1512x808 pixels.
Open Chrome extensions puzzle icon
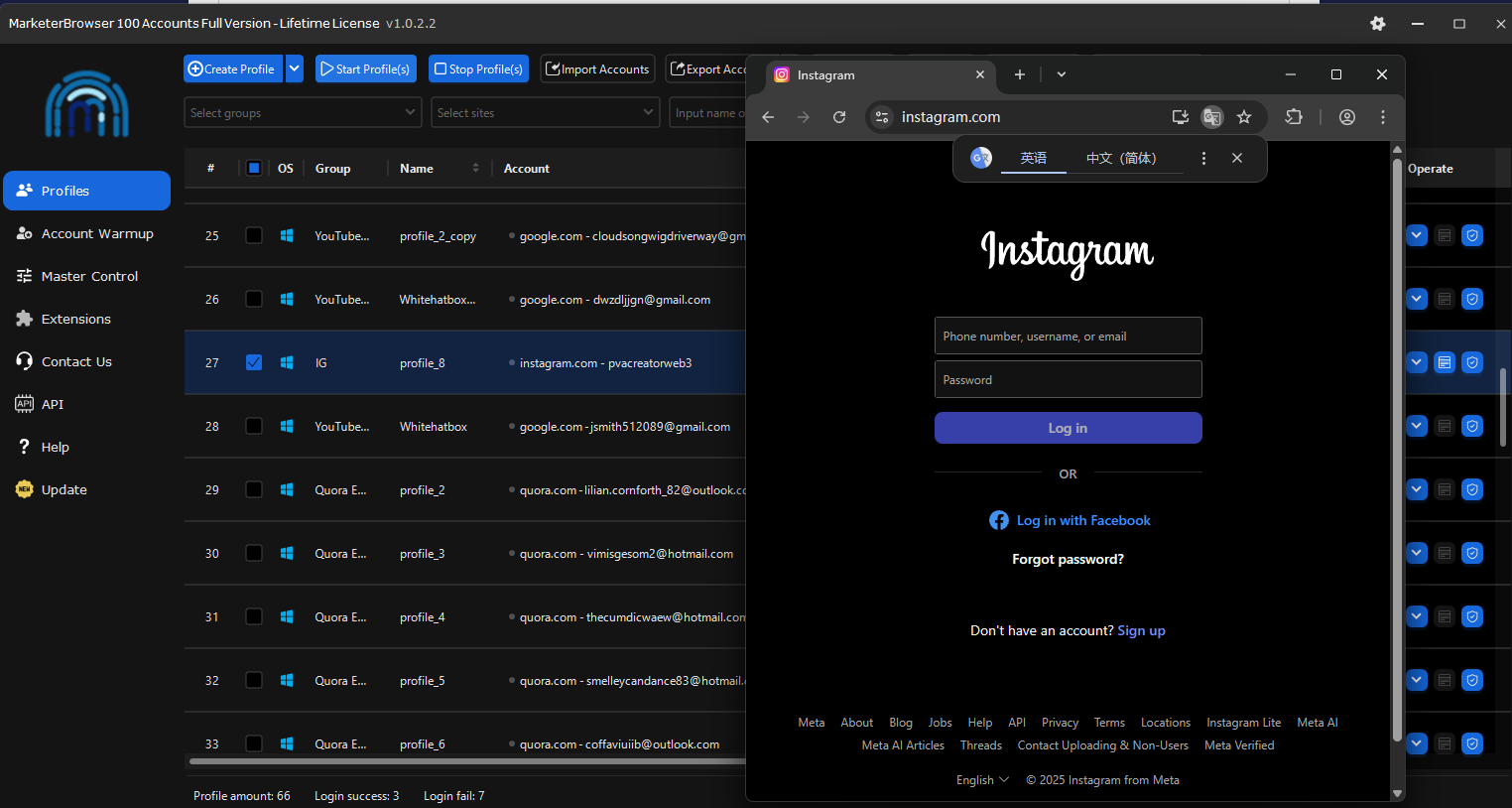pos(1294,117)
